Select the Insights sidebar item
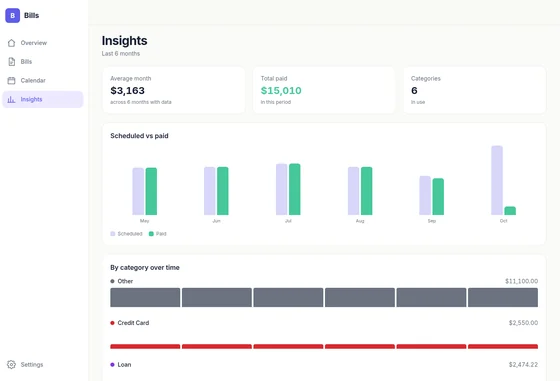Image resolution: width=560 pixels, height=381 pixels. pos(43,99)
